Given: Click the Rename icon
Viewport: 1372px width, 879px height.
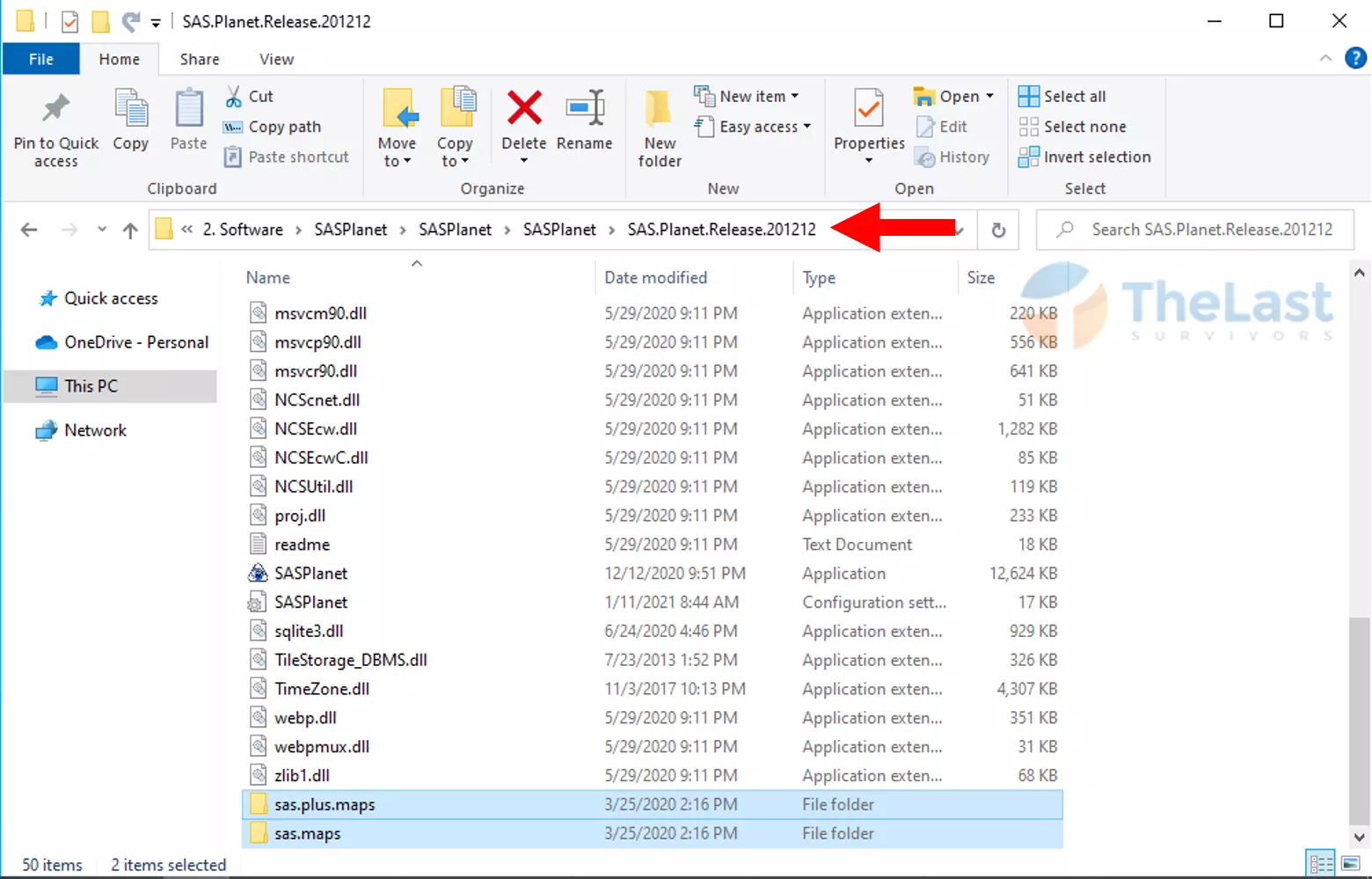Looking at the screenshot, I should (x=585, y=108).
